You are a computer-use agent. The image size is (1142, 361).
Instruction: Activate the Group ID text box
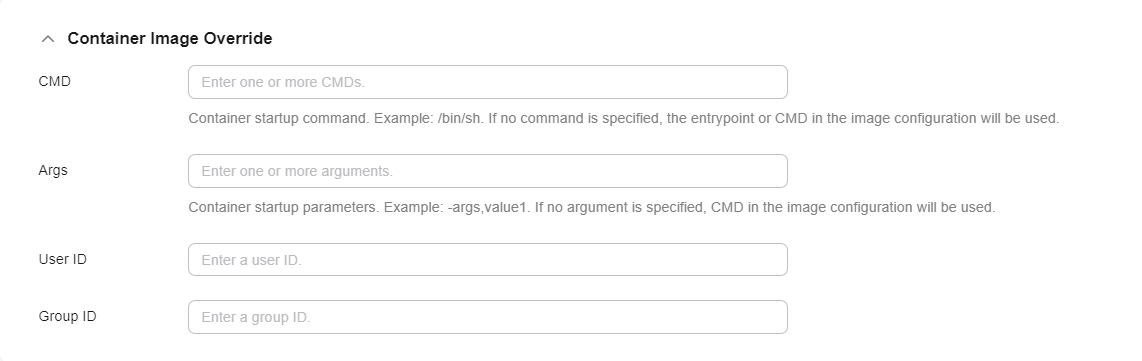tap(487, 317)
